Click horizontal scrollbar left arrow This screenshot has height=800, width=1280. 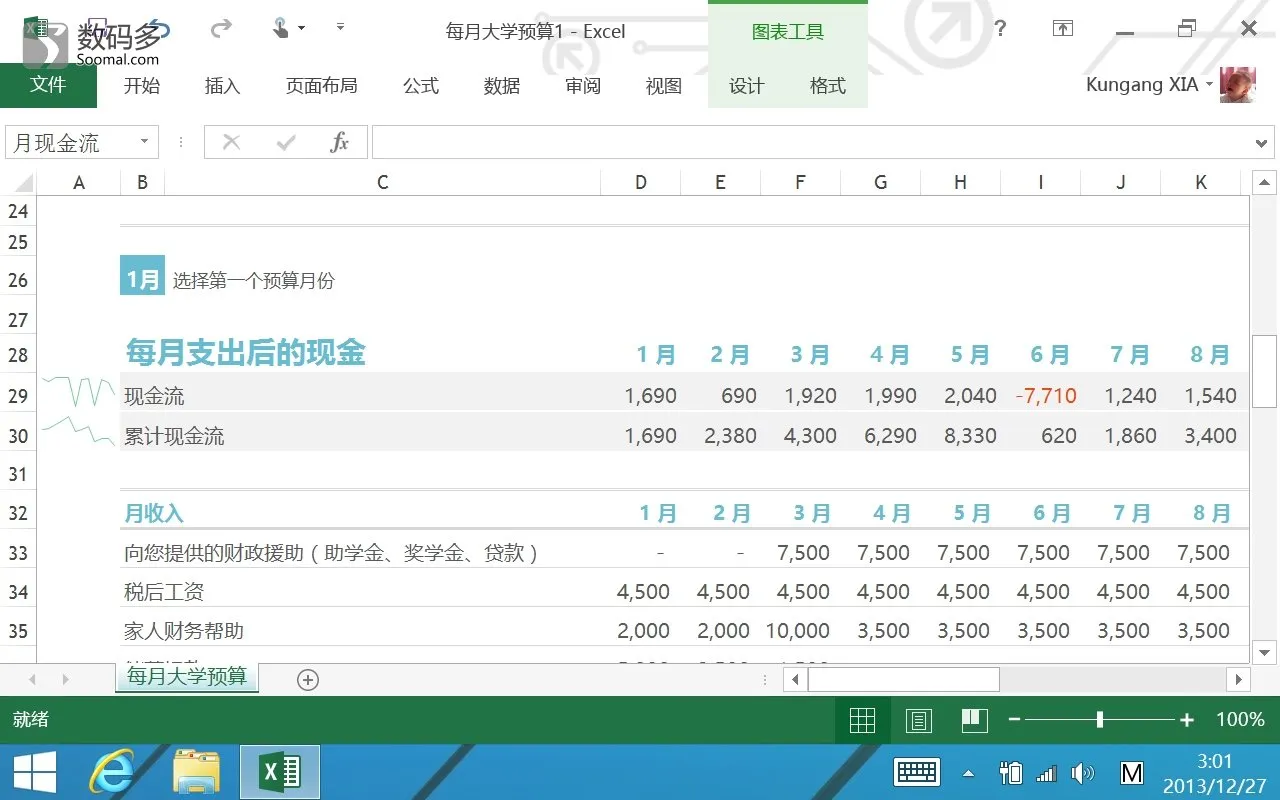(796, 680)
